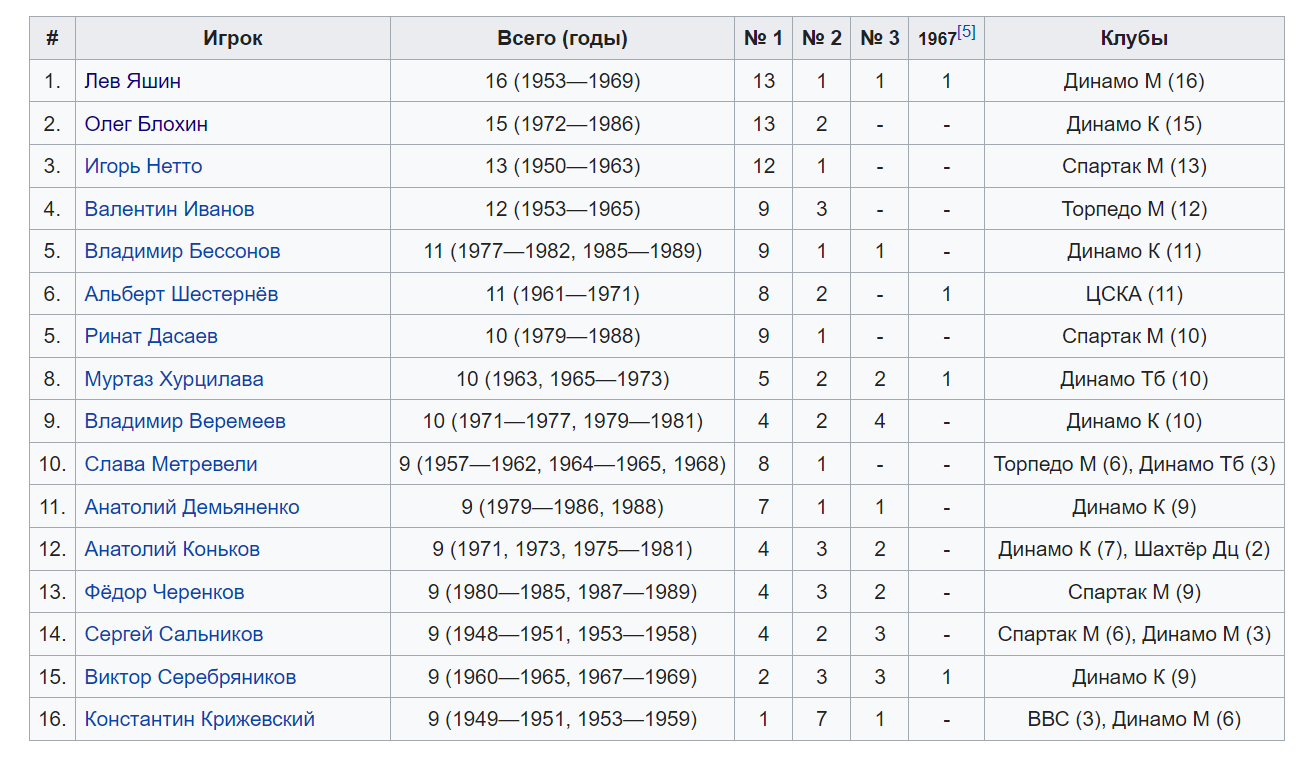
Task: Select the Игрок column header
Action: click(x=232, y=38)
